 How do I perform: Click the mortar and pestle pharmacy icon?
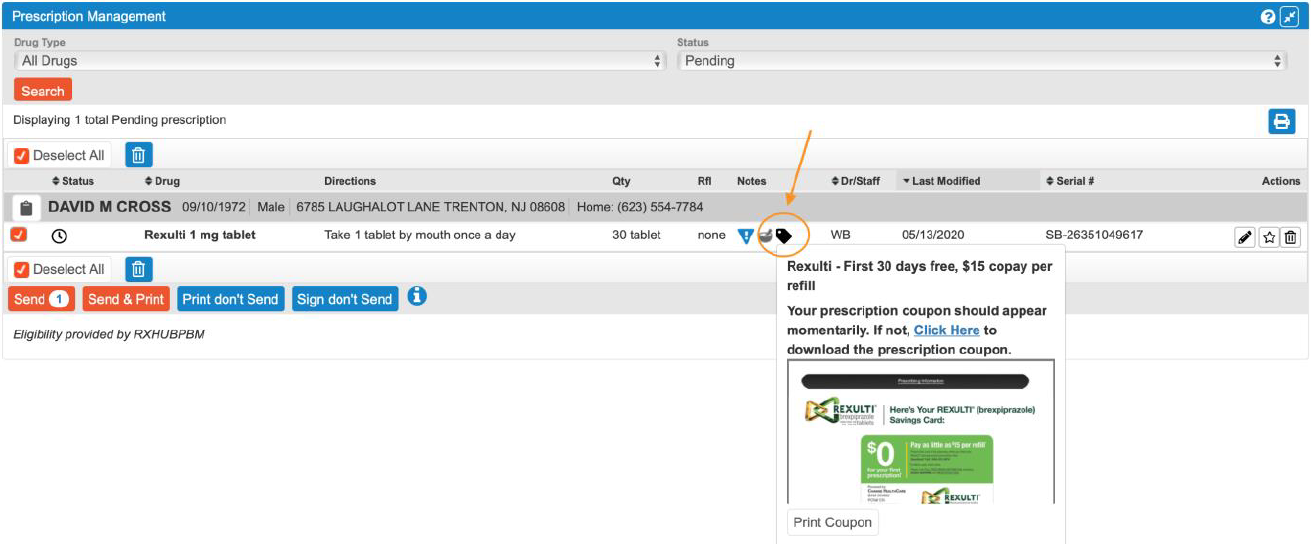pos(765,236)
